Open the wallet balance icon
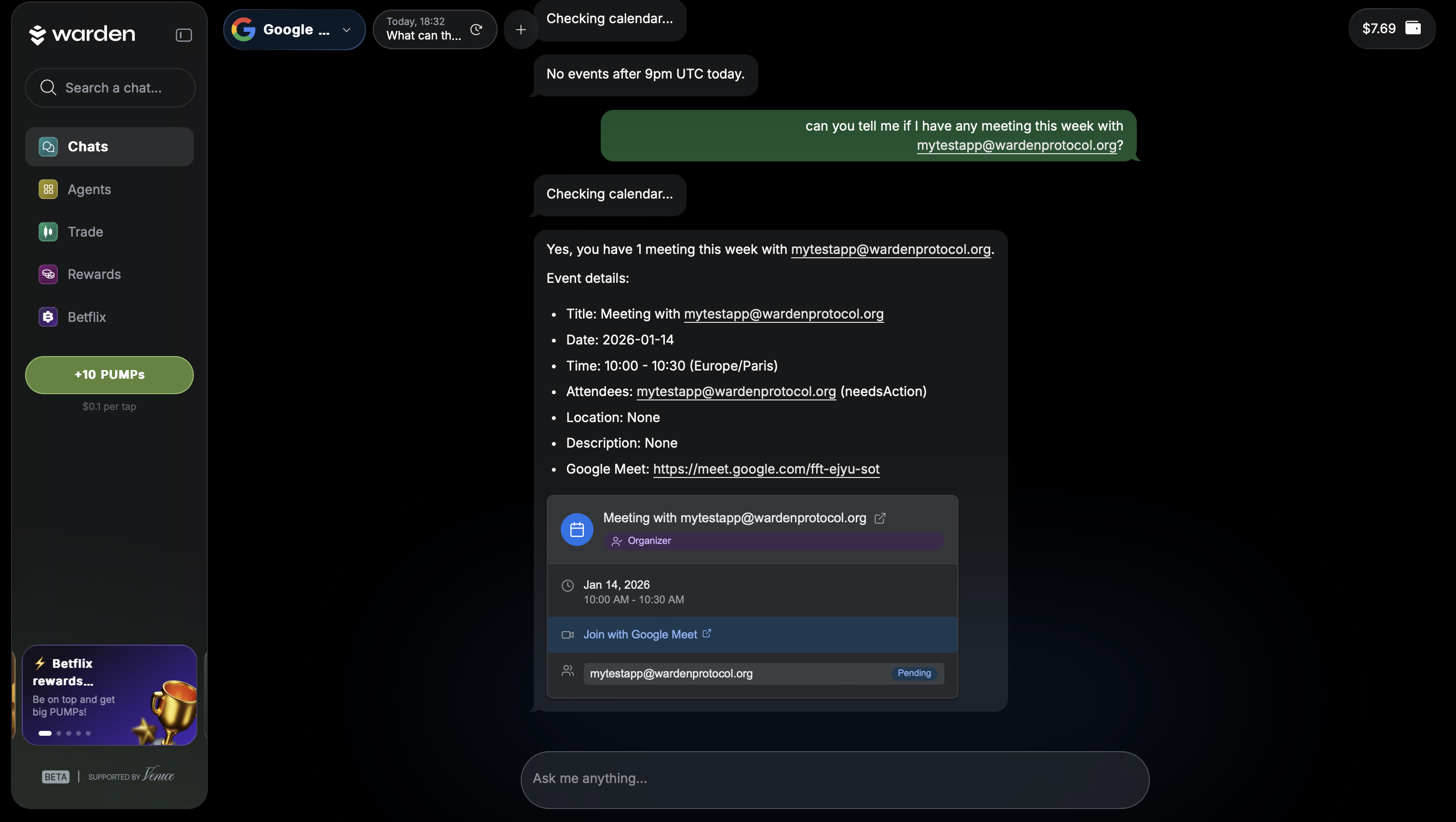The width and height of the screenshot is (1456, 822). pyautogui.click(x=1413, y=28)
